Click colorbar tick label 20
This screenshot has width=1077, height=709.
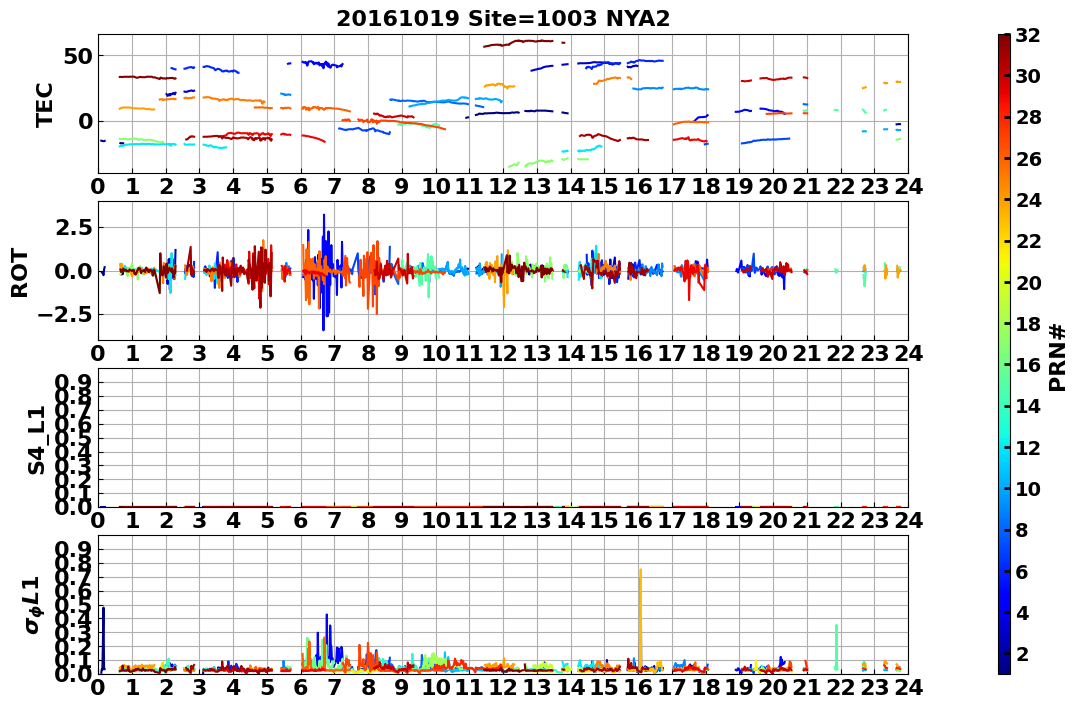coord(1028,282)
